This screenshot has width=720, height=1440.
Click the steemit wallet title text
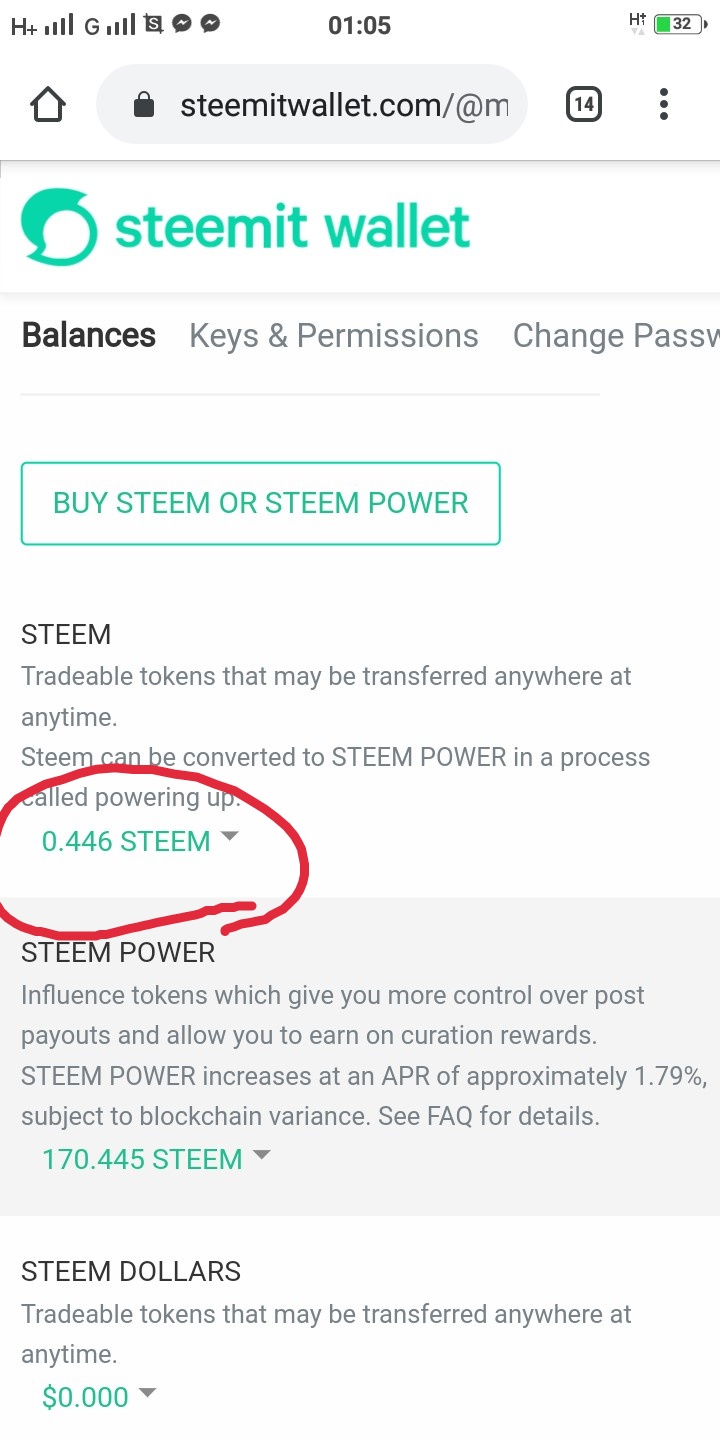click(292, 228)
